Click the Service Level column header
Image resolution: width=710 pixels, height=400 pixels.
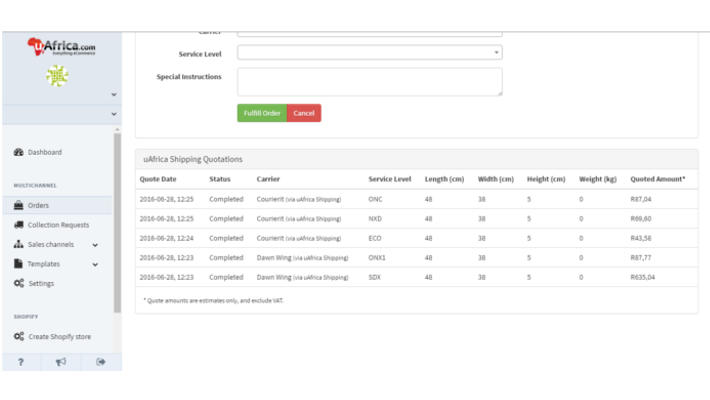[x=390, y=179]
